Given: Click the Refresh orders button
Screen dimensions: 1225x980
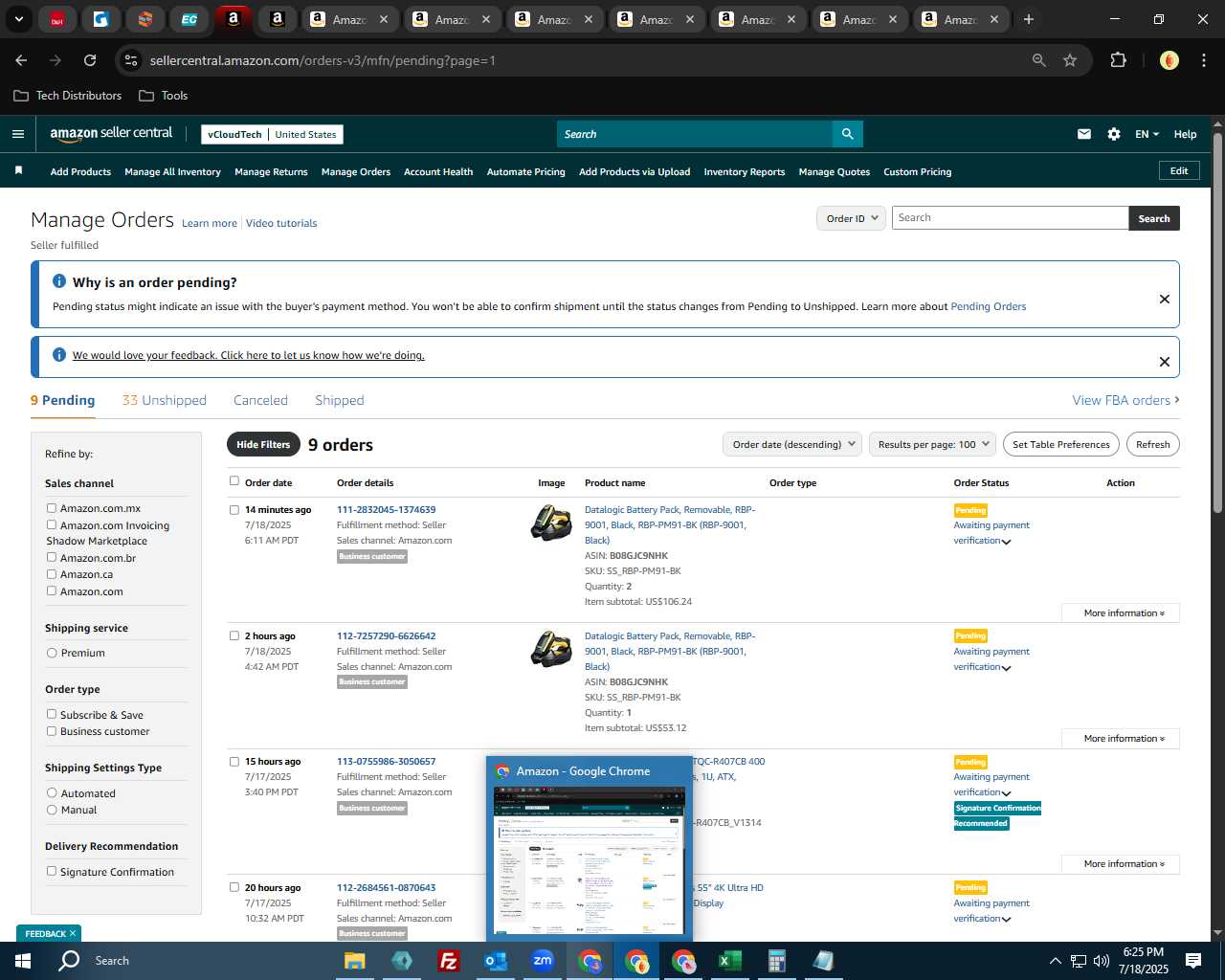Looking at the screenshot, I should [1153, 444].
